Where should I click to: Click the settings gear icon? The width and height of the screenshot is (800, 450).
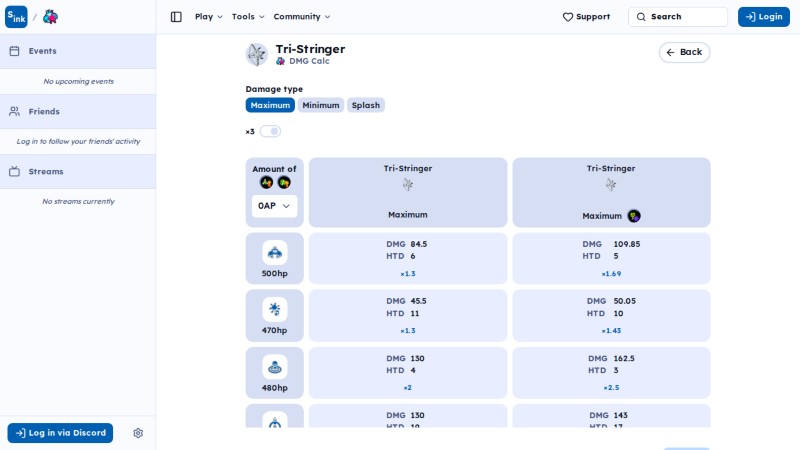click(x=138, y=433)
